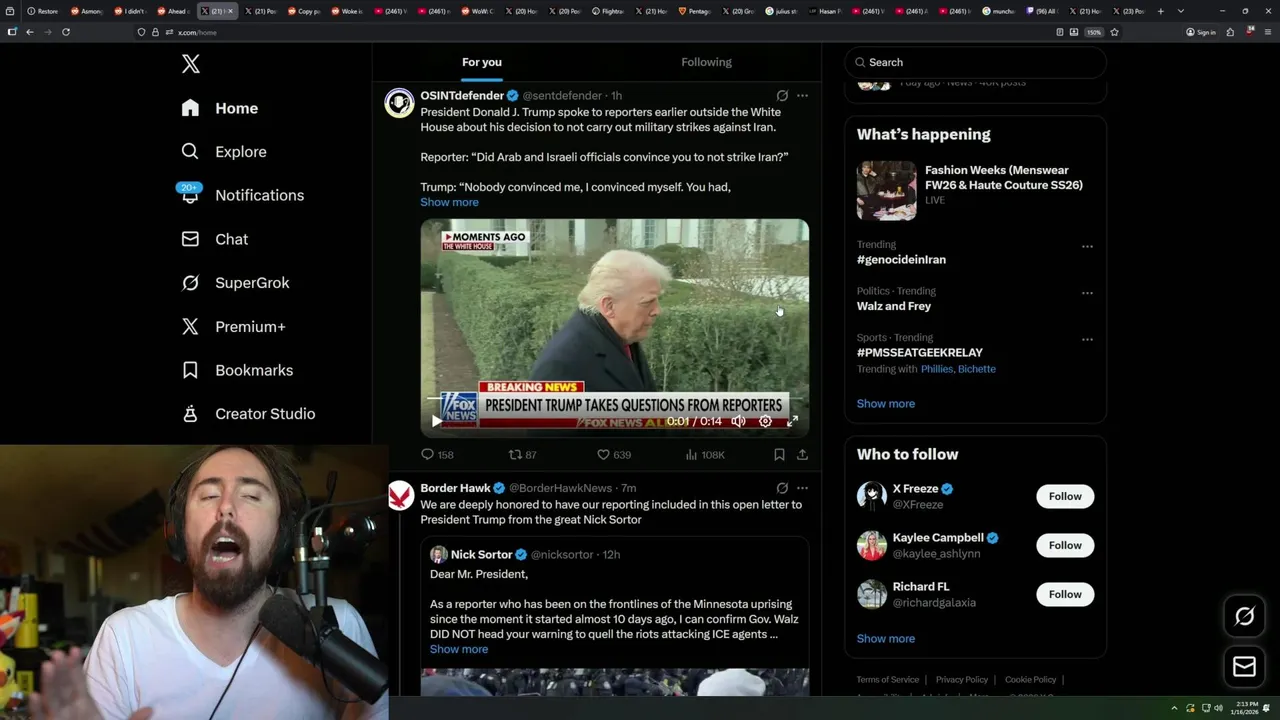1280x720 pixels.
Task: Bookmark page with star icon
Action: click(x=1114, y=32)
